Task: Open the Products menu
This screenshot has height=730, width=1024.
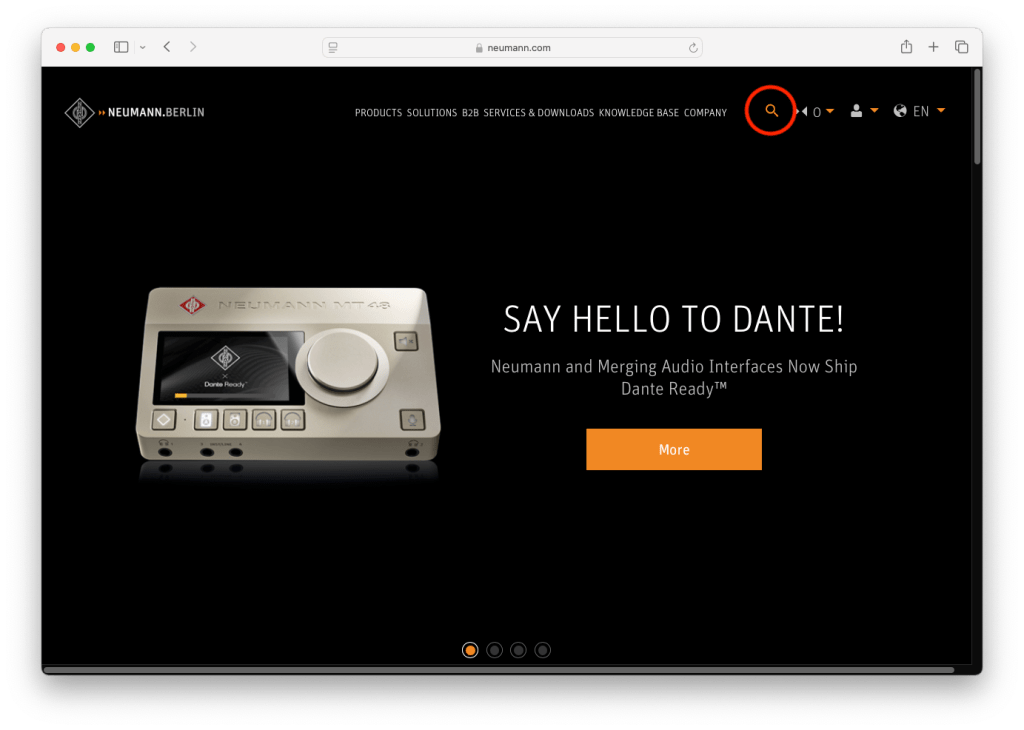Action: (x=378, y=113)
